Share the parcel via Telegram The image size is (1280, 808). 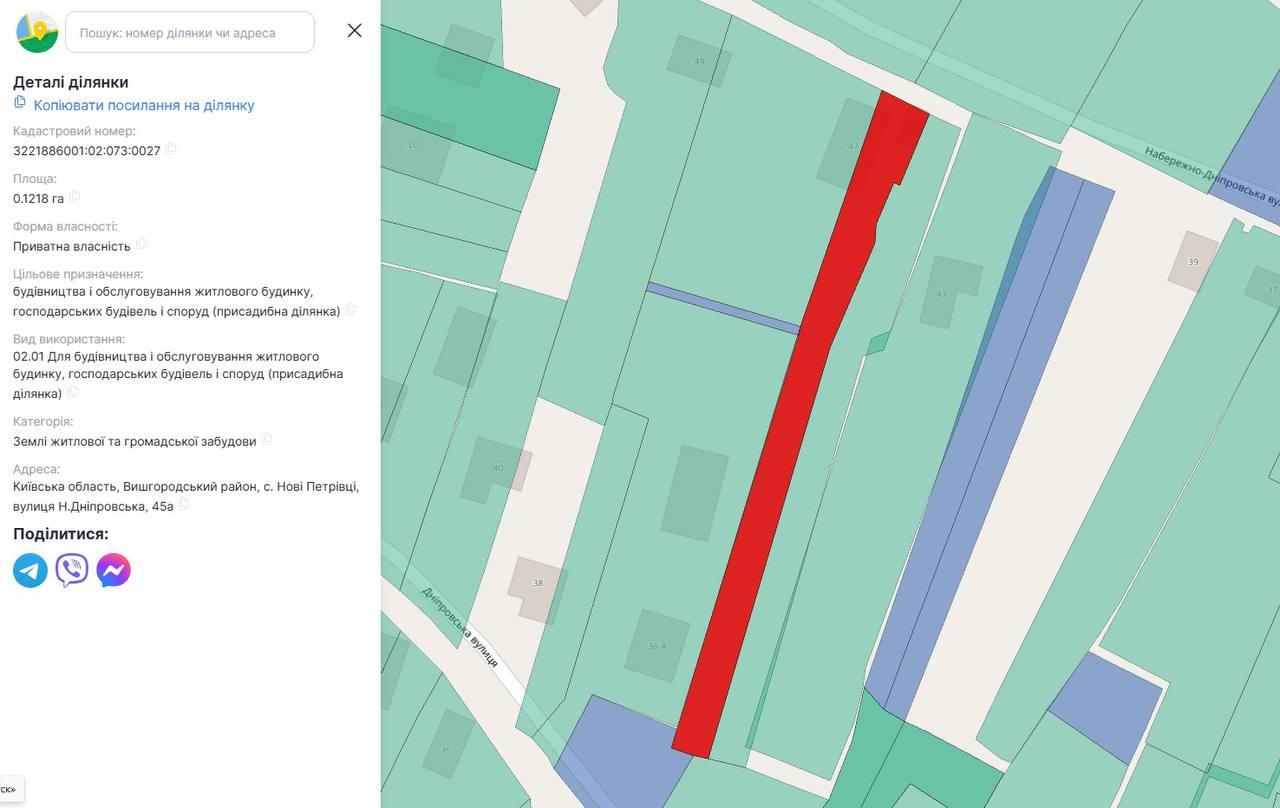click(30, 570)
